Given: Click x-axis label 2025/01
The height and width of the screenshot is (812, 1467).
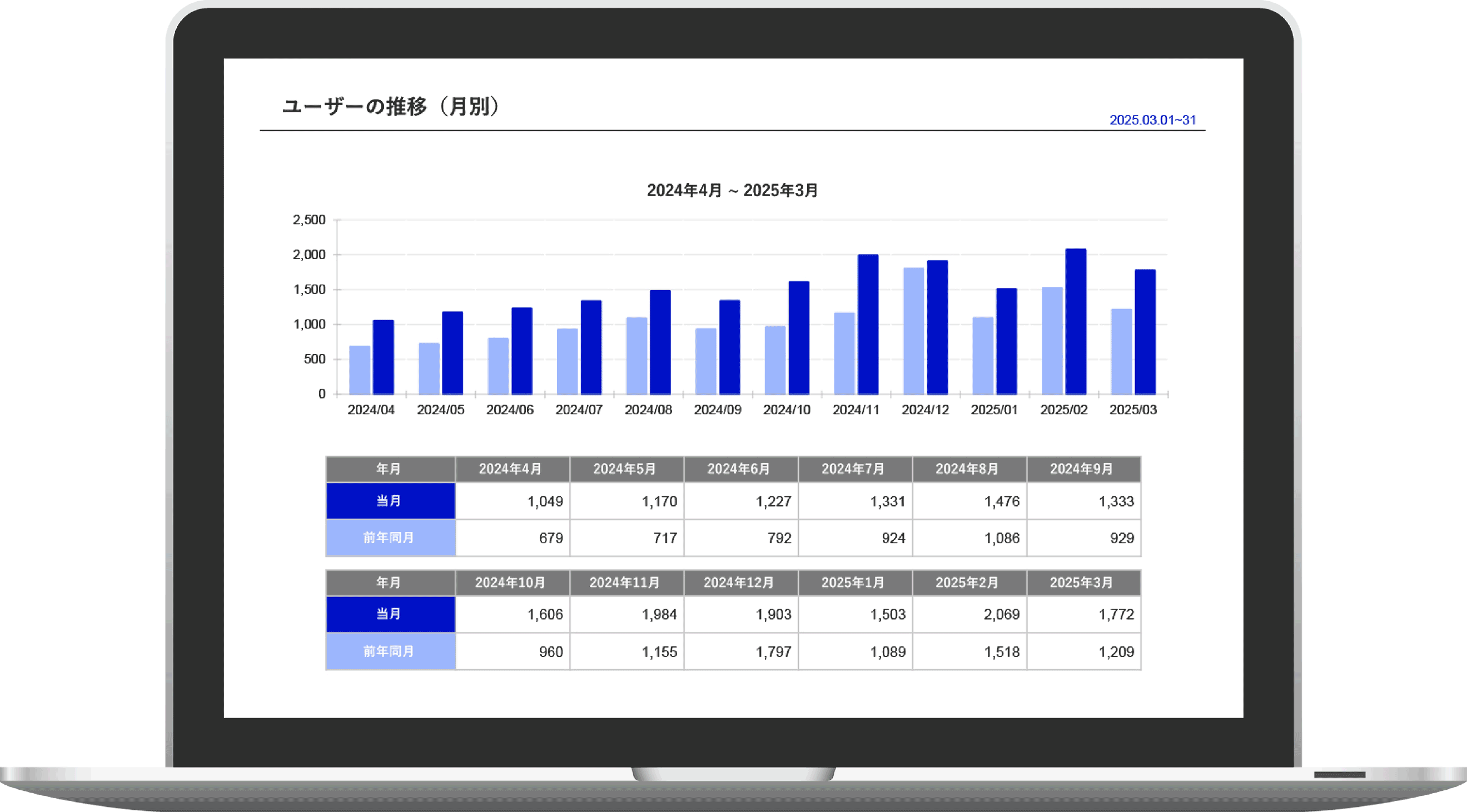Looking at the screenshot, I should pos(994,410).
